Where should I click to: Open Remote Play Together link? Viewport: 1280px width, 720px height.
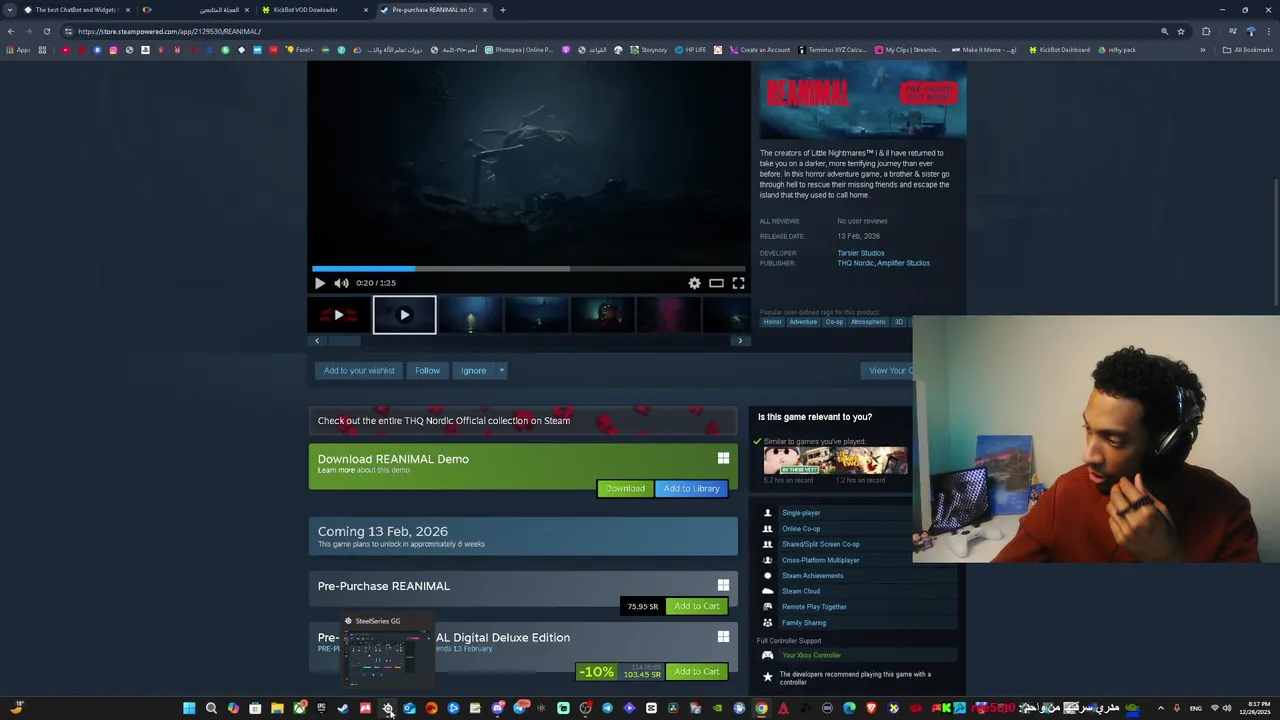(814, 607)
